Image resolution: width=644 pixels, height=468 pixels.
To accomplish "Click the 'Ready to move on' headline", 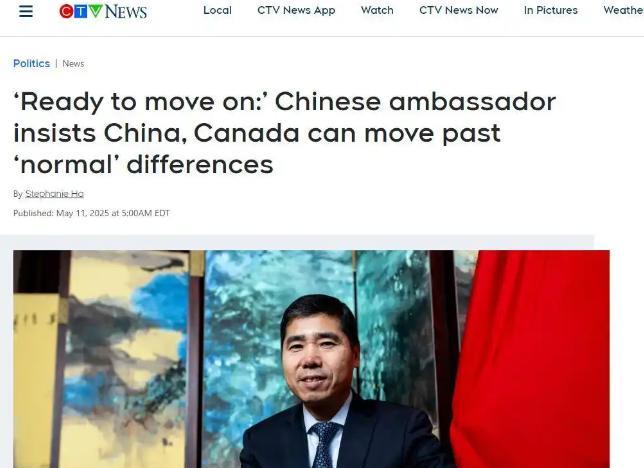I will 285,133.
